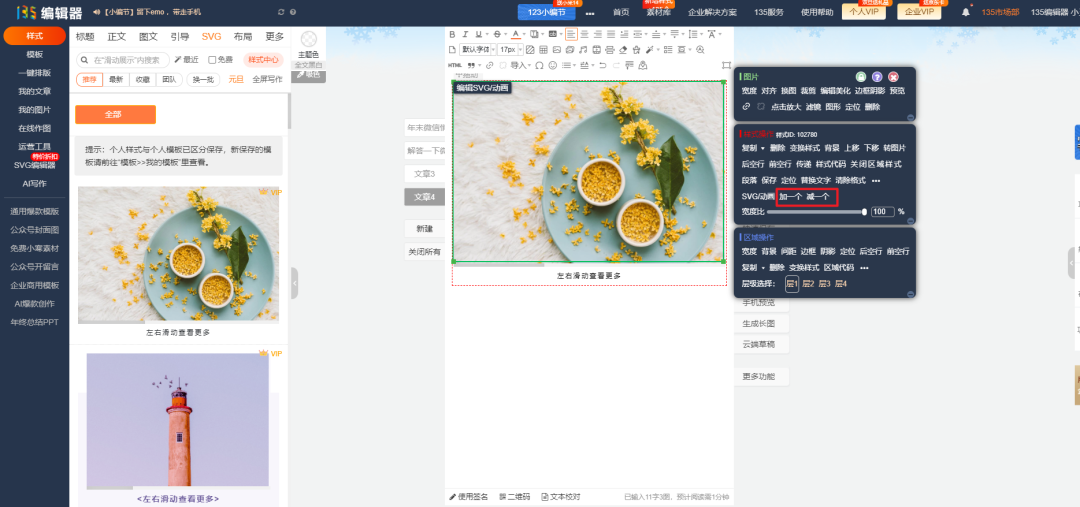The height and width of the screenshot is (507, 1080).
Task: Select the 团队 filter
Action: [x=169, y=79]
